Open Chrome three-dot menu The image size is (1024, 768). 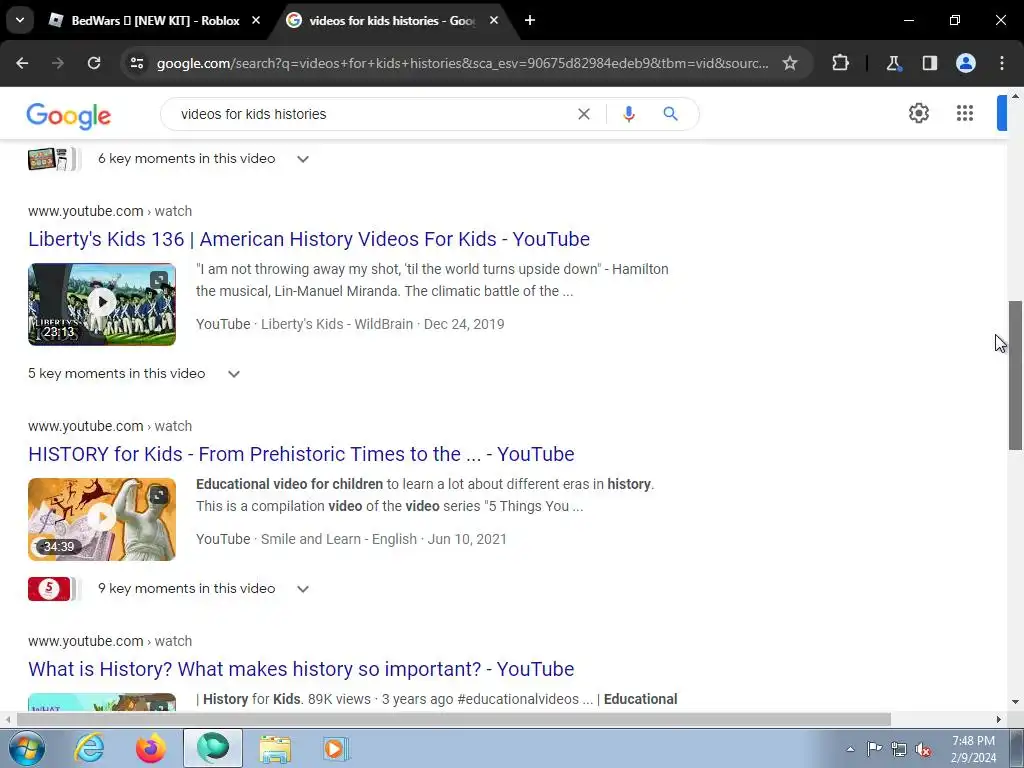click(x=1002, y=63)
